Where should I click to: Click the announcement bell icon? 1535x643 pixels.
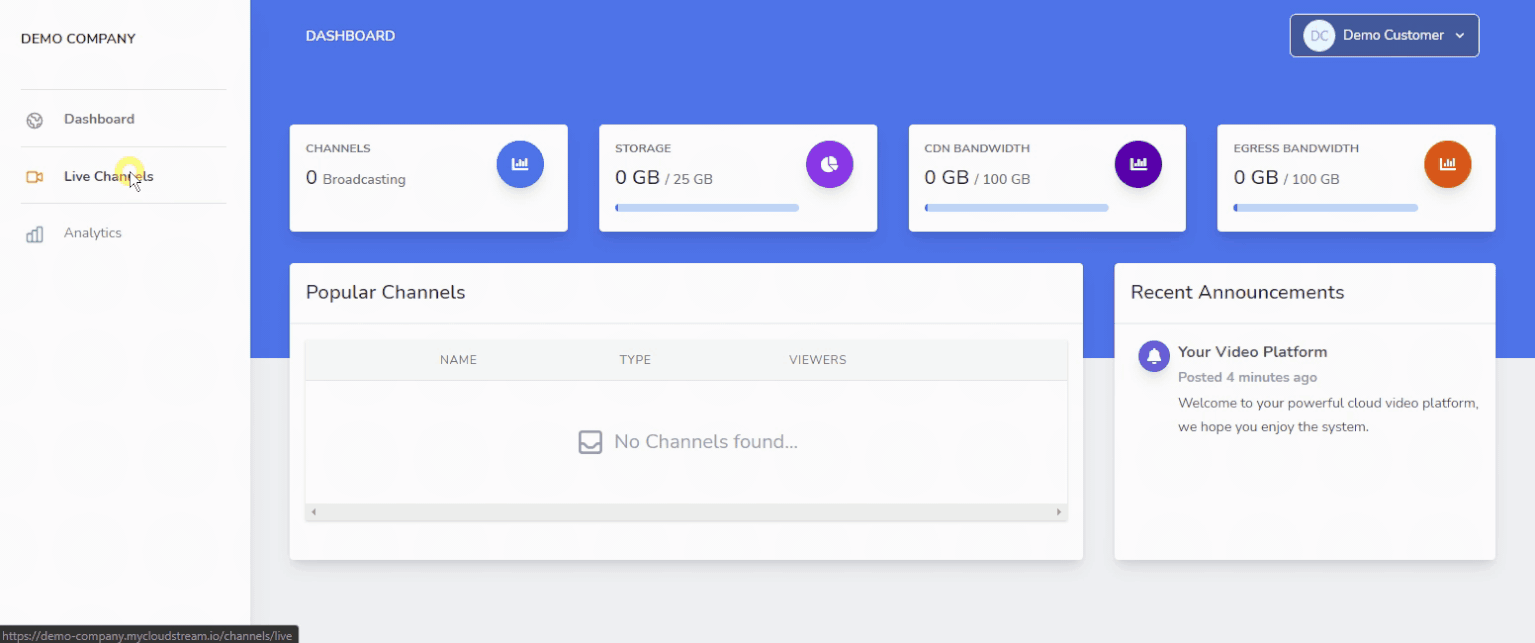pyautogui.click(x=1153, y=356)
